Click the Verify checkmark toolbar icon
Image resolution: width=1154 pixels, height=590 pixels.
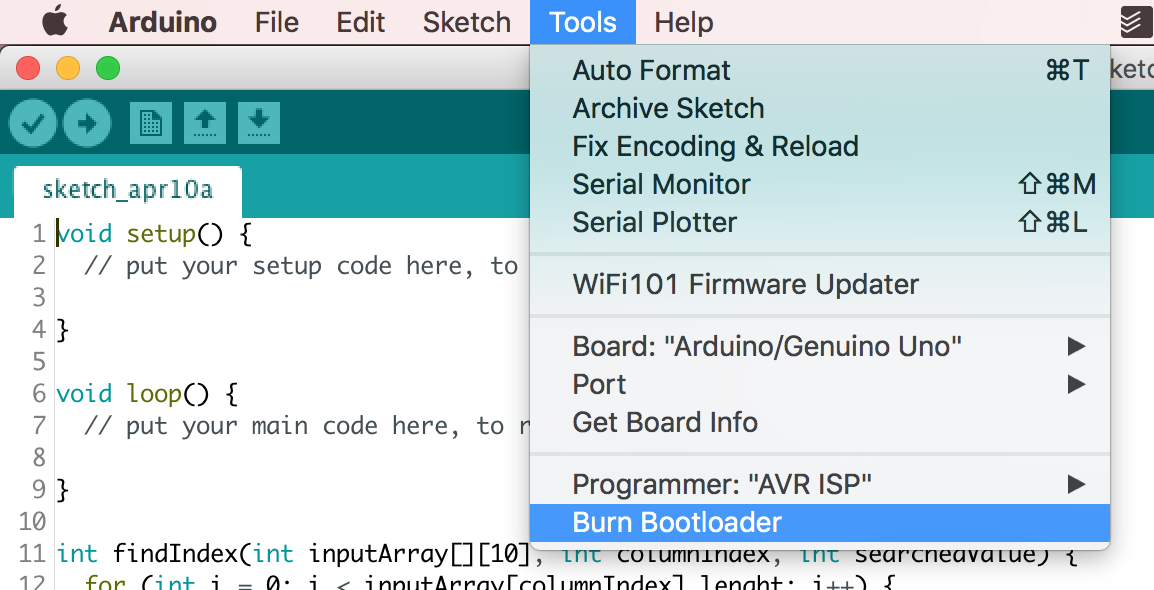pos(32,123)
